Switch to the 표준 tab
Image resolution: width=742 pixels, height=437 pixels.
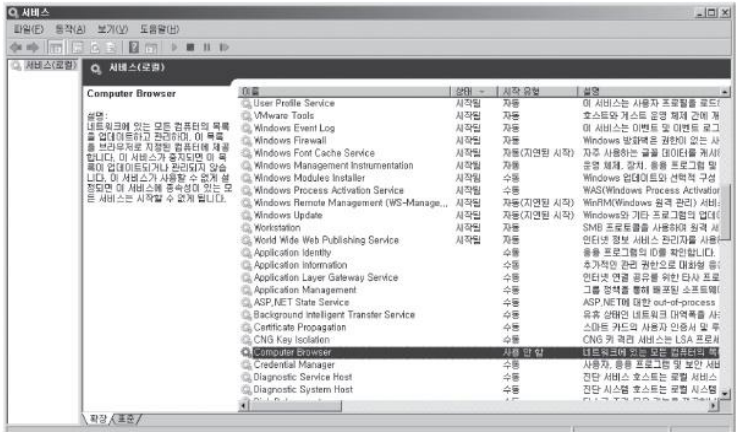click(x=126, y=419)
